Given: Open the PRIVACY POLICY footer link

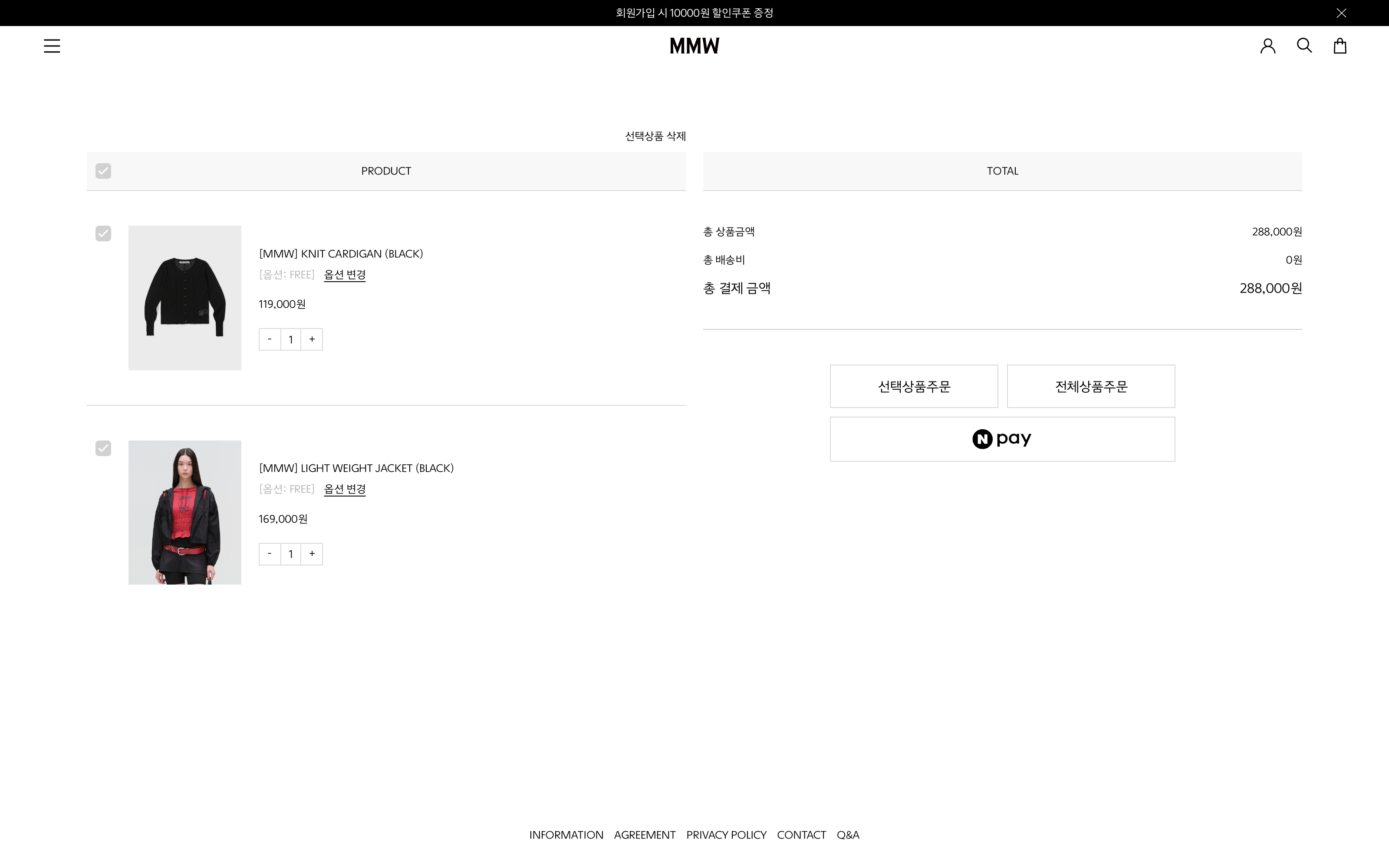Looking at the screenshot, I should click(726, 835).
